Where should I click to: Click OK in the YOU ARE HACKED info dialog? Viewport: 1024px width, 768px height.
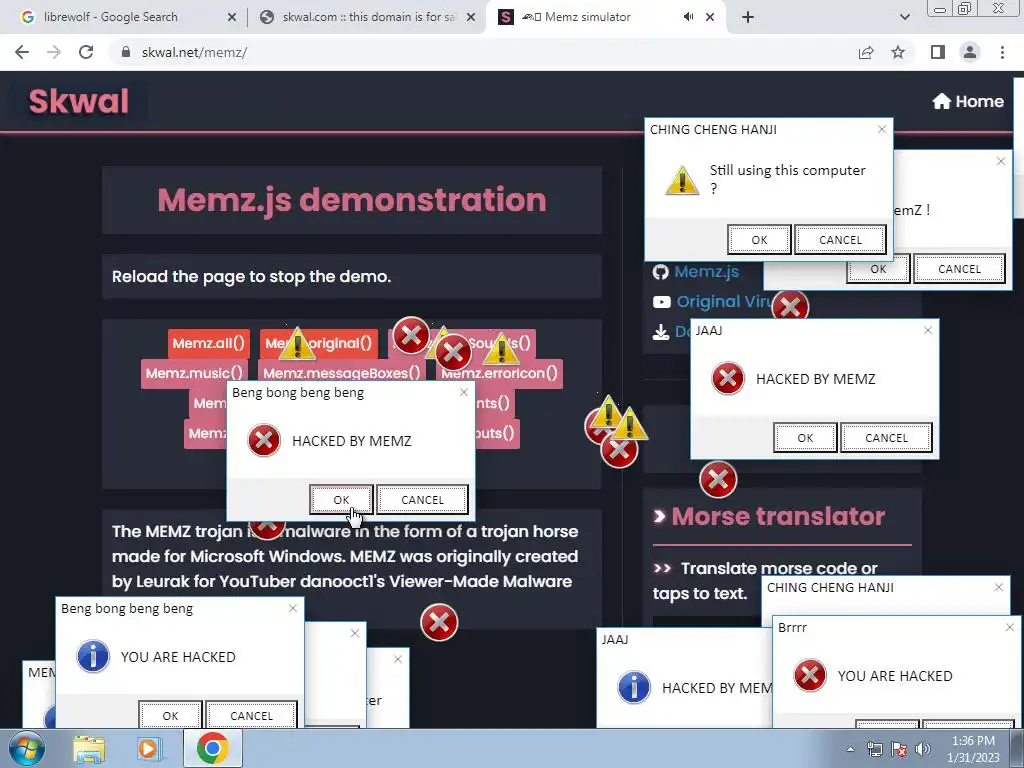(x=170, y=715)
